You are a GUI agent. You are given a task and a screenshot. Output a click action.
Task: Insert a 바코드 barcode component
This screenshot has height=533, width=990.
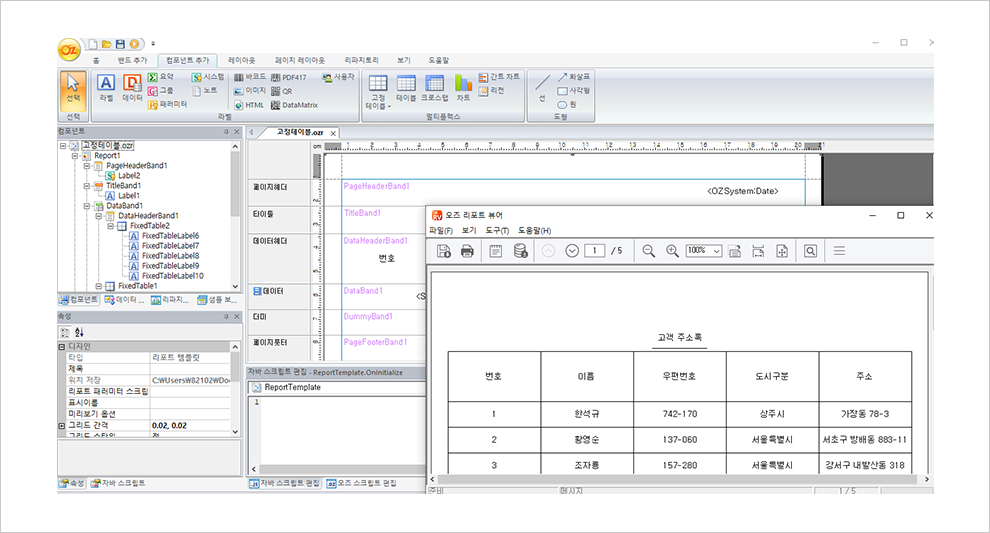250,76
